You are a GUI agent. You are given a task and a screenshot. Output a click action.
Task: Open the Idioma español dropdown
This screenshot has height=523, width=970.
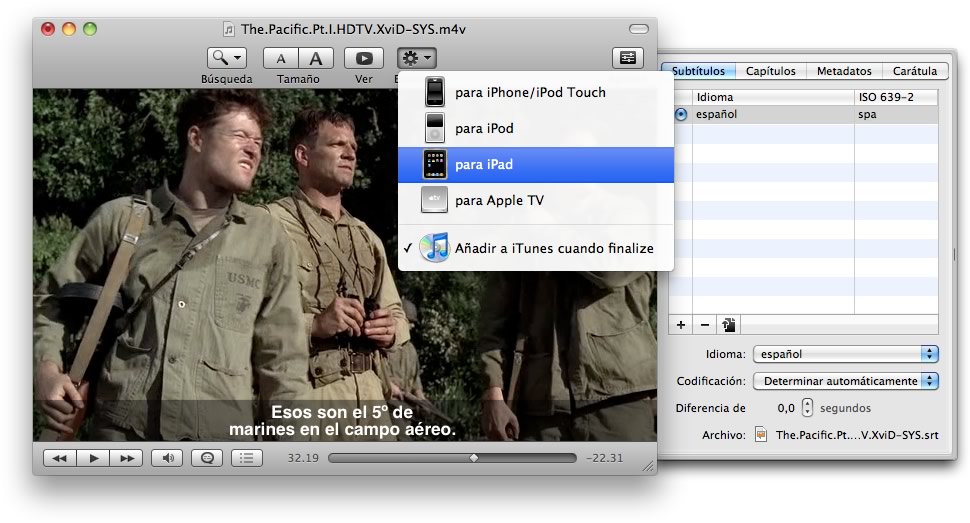click(x=846, y=354)
